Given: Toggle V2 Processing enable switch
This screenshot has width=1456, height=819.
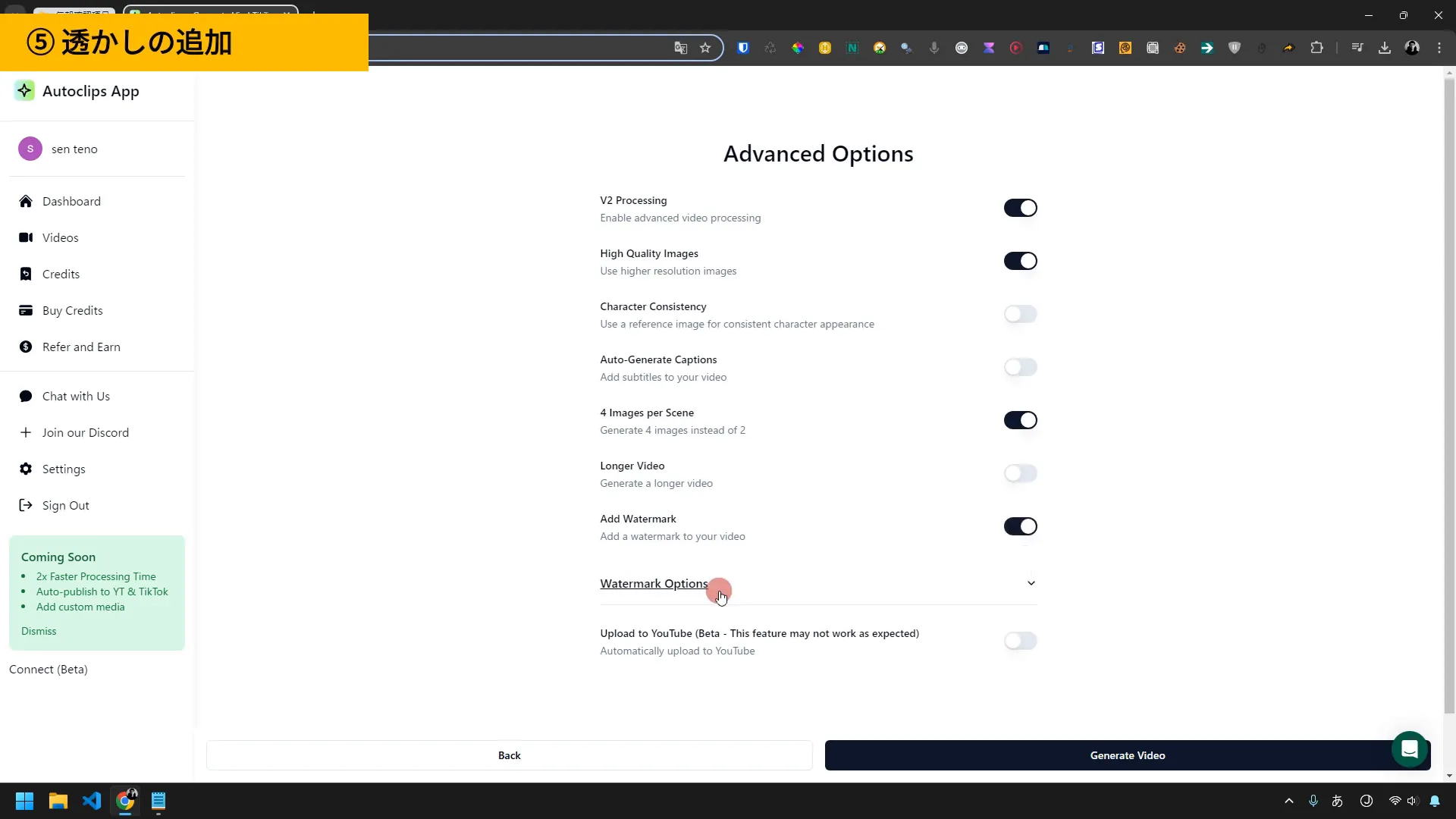Looking at the screenshot, I should [1021, 208].
